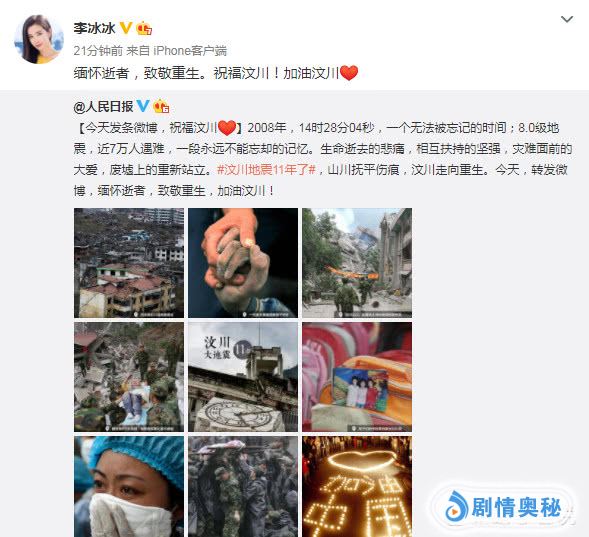Open the collapsed town buildings photo
The width and height of the screenshot is (589, 537).
pos(129,263)
